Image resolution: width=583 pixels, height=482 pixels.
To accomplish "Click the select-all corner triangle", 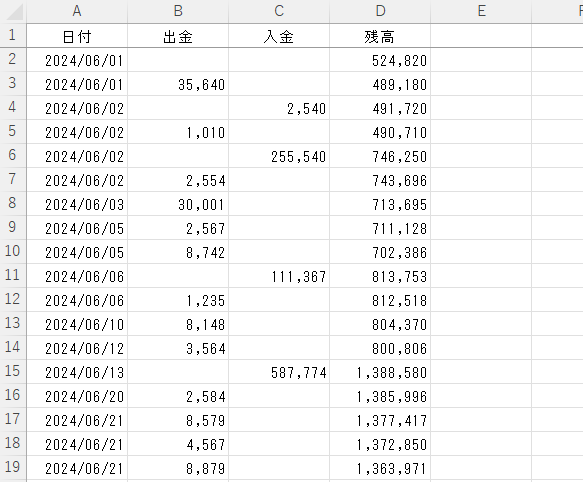I will (14, 11).
